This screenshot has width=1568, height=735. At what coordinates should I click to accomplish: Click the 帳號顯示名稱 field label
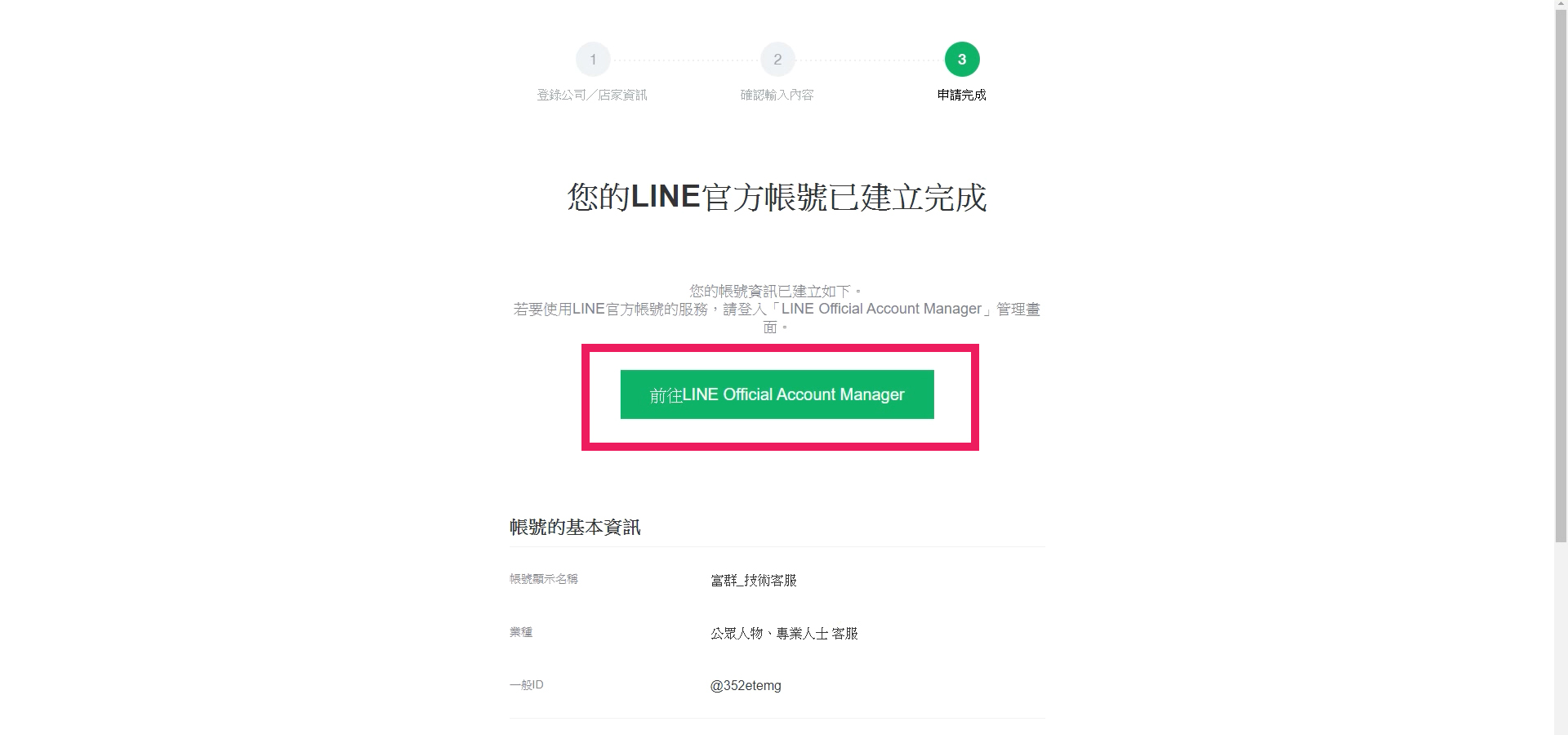pos(544,579)
